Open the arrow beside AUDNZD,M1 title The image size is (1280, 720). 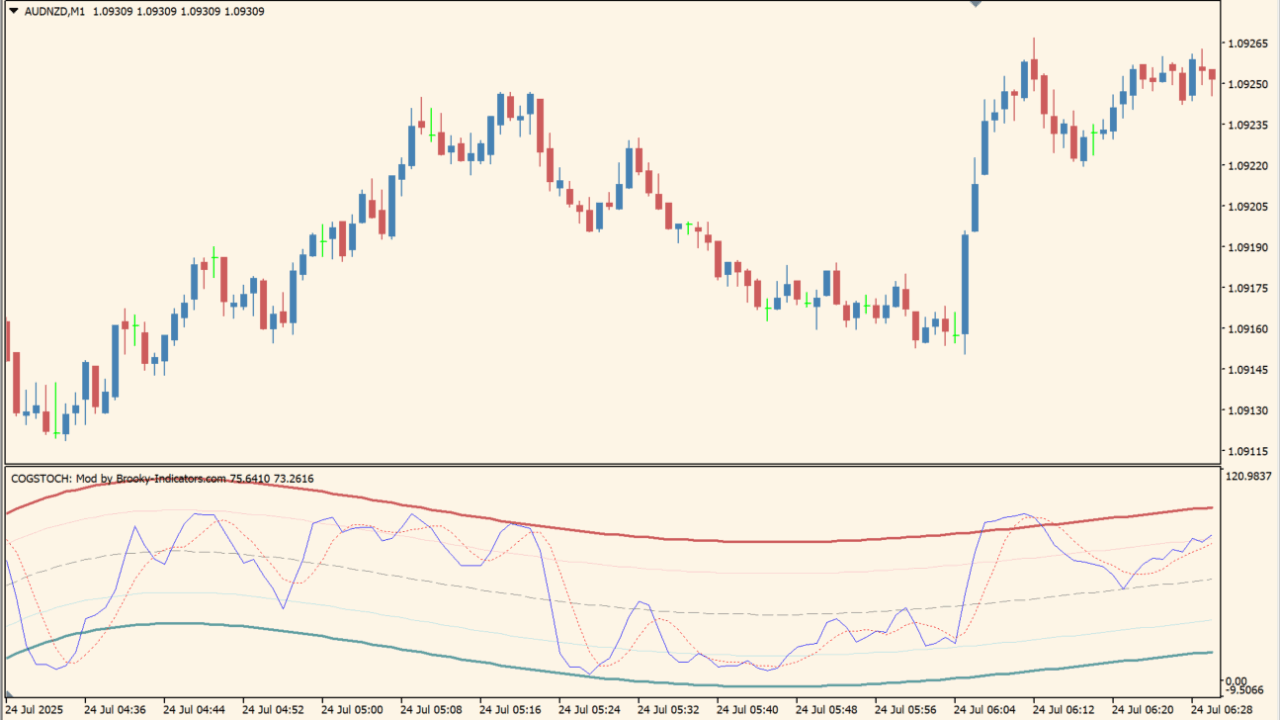13,11
